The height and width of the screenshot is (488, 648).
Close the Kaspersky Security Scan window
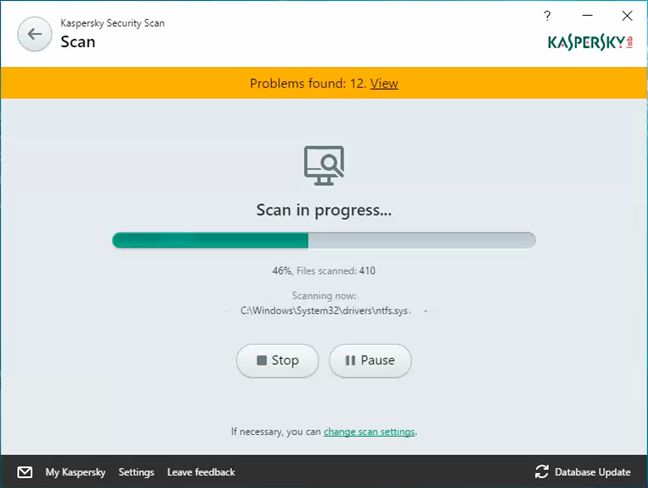pos(627,16)
